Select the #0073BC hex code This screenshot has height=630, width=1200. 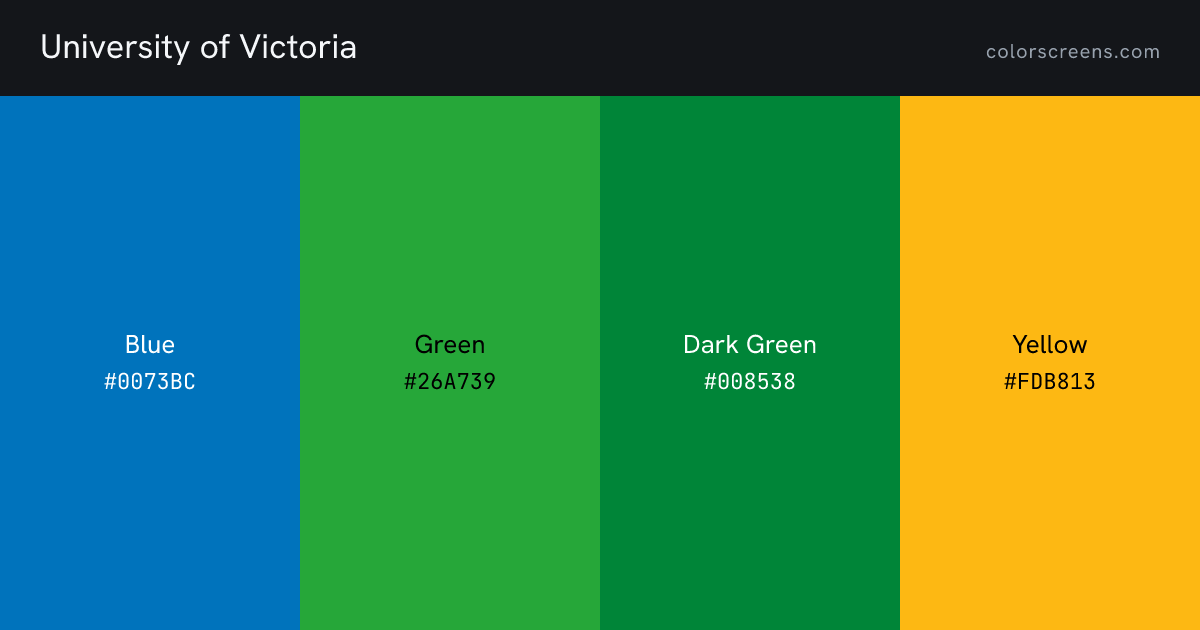click(150, 381)
